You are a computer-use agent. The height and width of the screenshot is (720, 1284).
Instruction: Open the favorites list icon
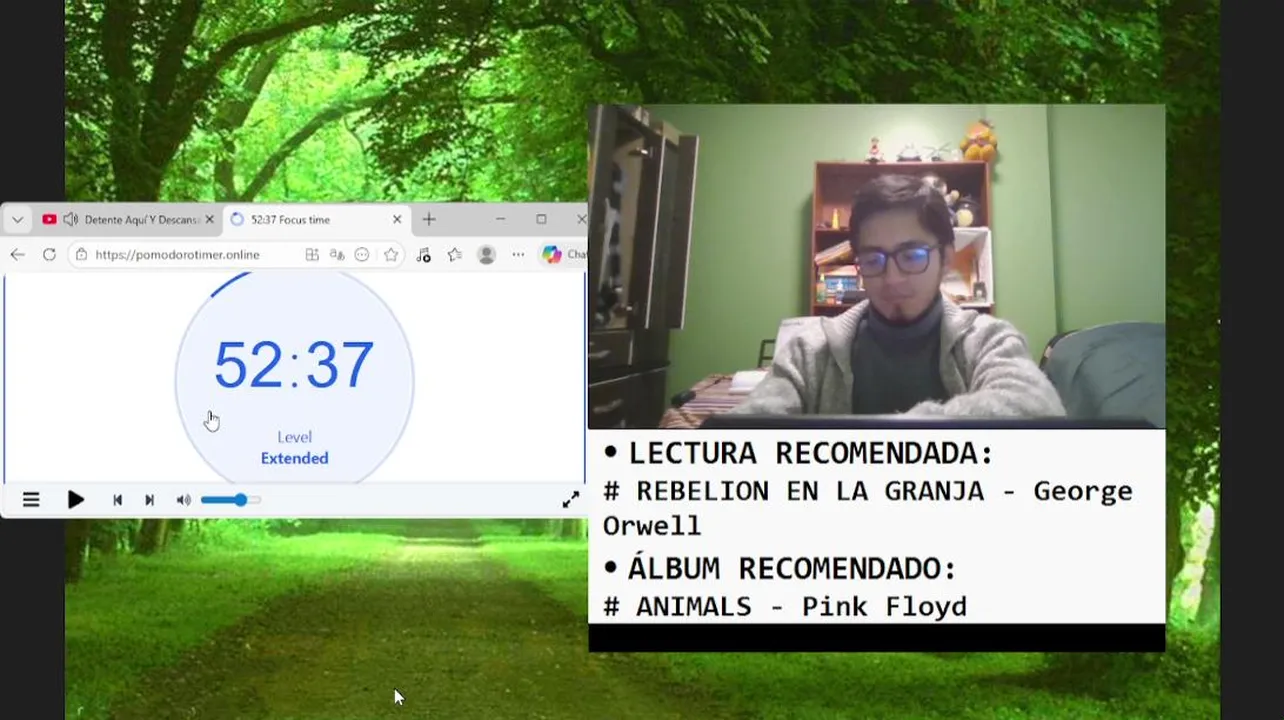[x=454, y=255]
